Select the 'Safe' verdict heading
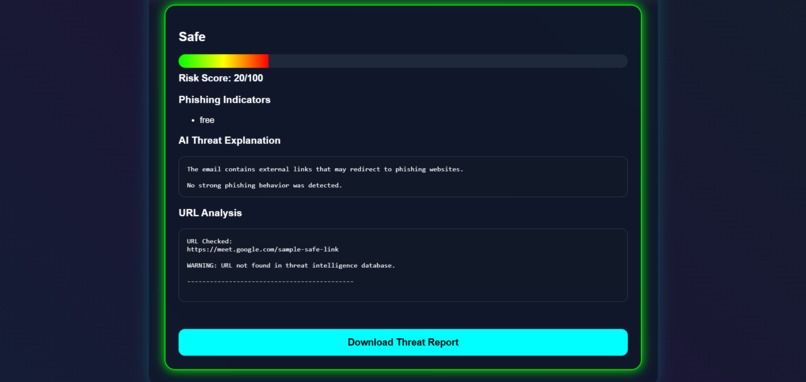806x382 pixels. pos(192,37)
